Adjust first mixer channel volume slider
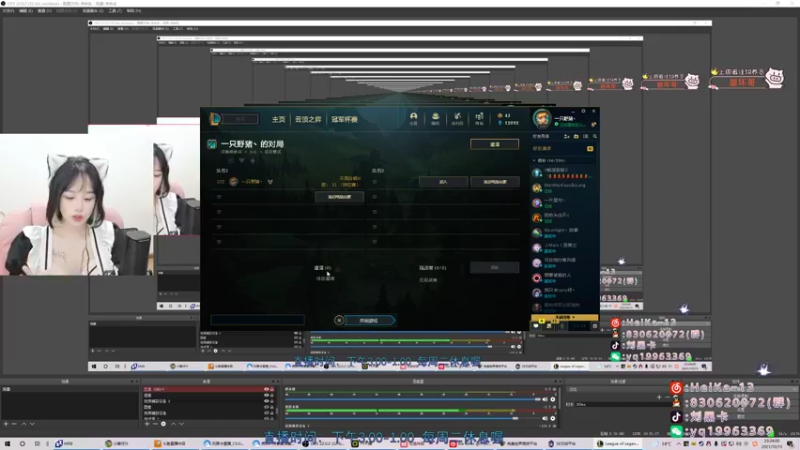Viewport: 800px width, 450px height. (x=411, y=399)
